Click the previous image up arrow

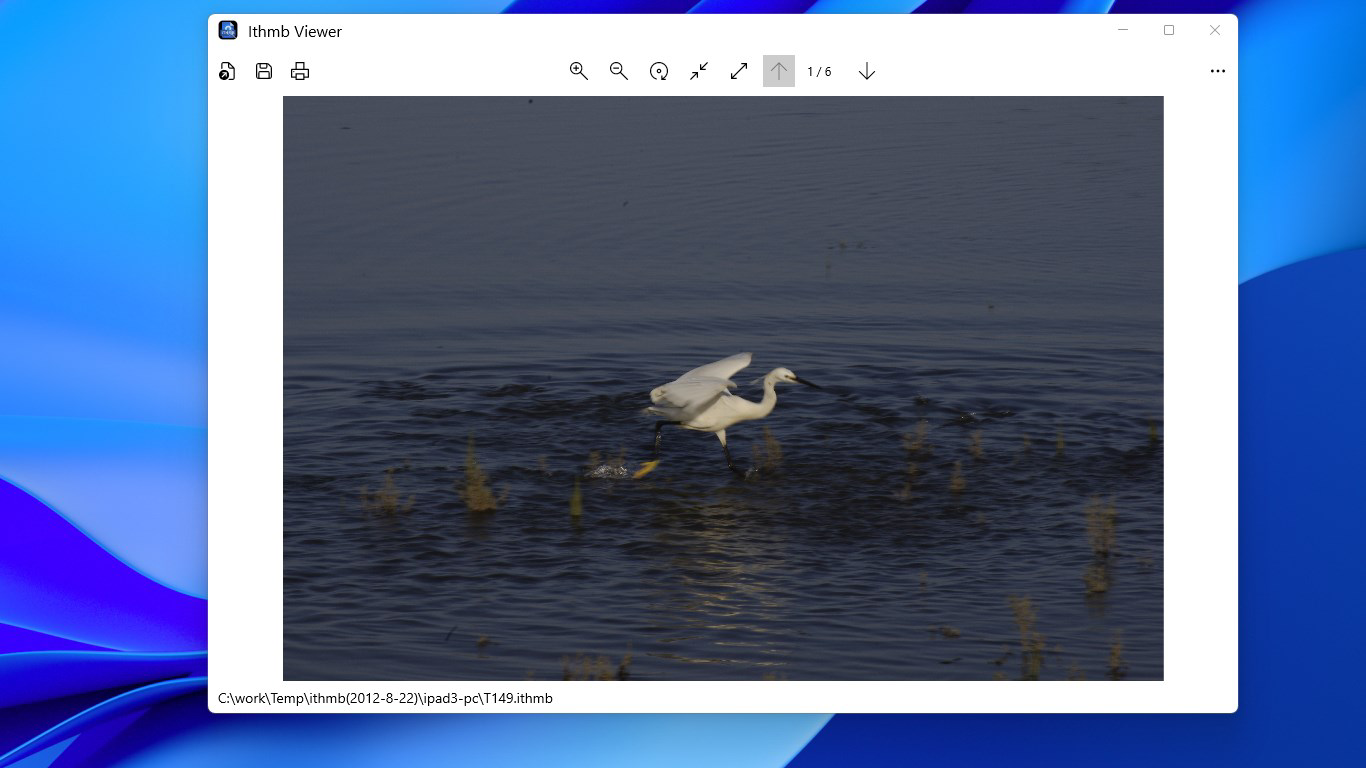click(x=778, y=71)
